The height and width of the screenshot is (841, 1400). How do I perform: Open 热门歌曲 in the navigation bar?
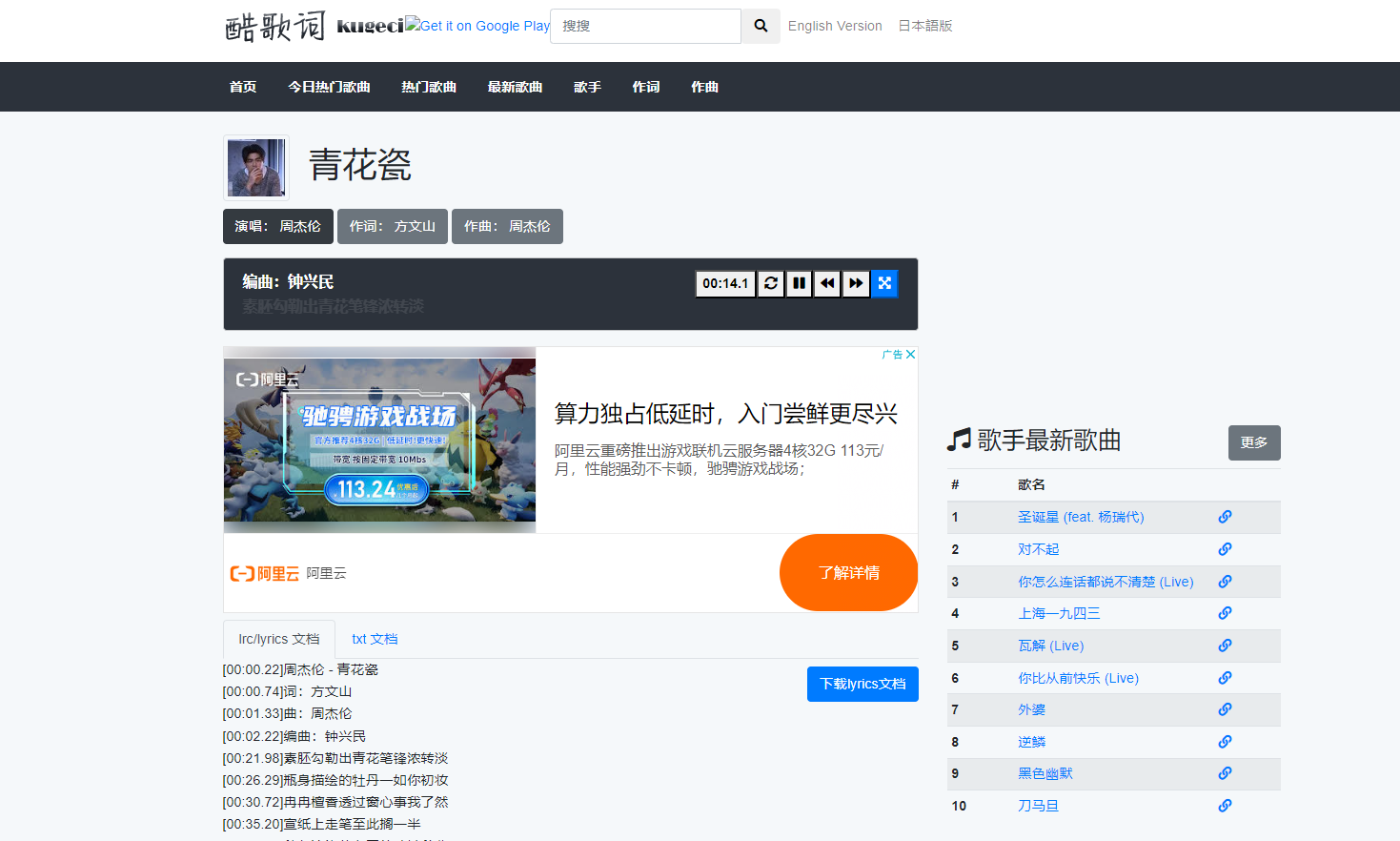(x=429, y=87)
